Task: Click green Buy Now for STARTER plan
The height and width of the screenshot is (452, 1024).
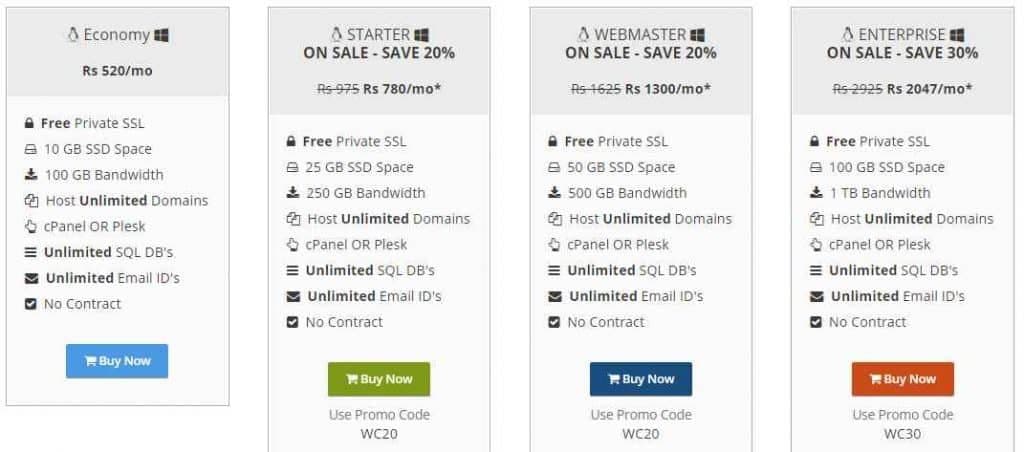Action: (x=379, y=379)
